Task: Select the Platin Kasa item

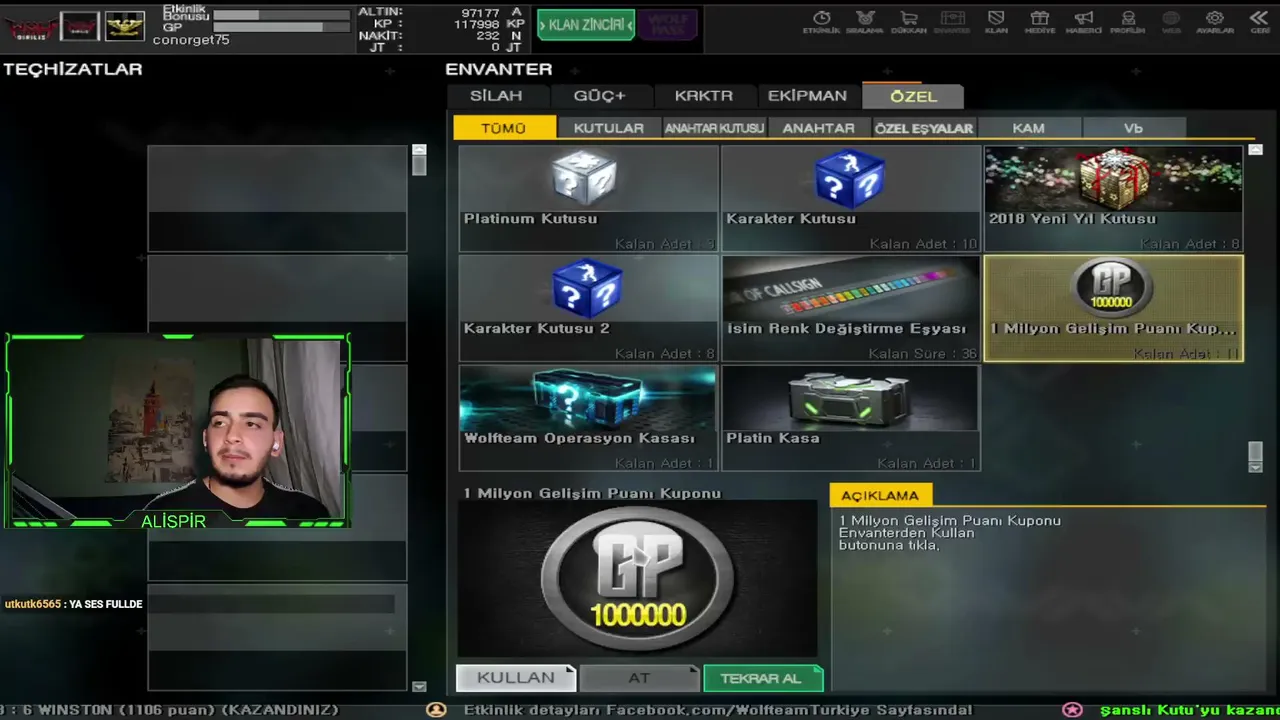Action: point(851,418)
